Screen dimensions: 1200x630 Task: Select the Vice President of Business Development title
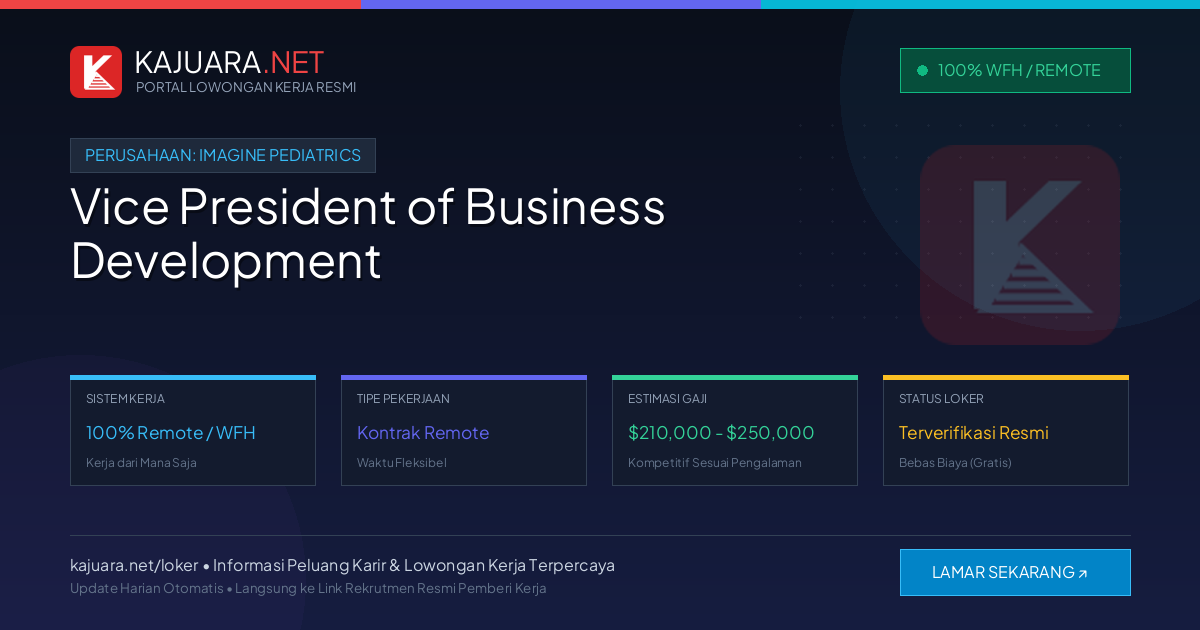[368, 234]
